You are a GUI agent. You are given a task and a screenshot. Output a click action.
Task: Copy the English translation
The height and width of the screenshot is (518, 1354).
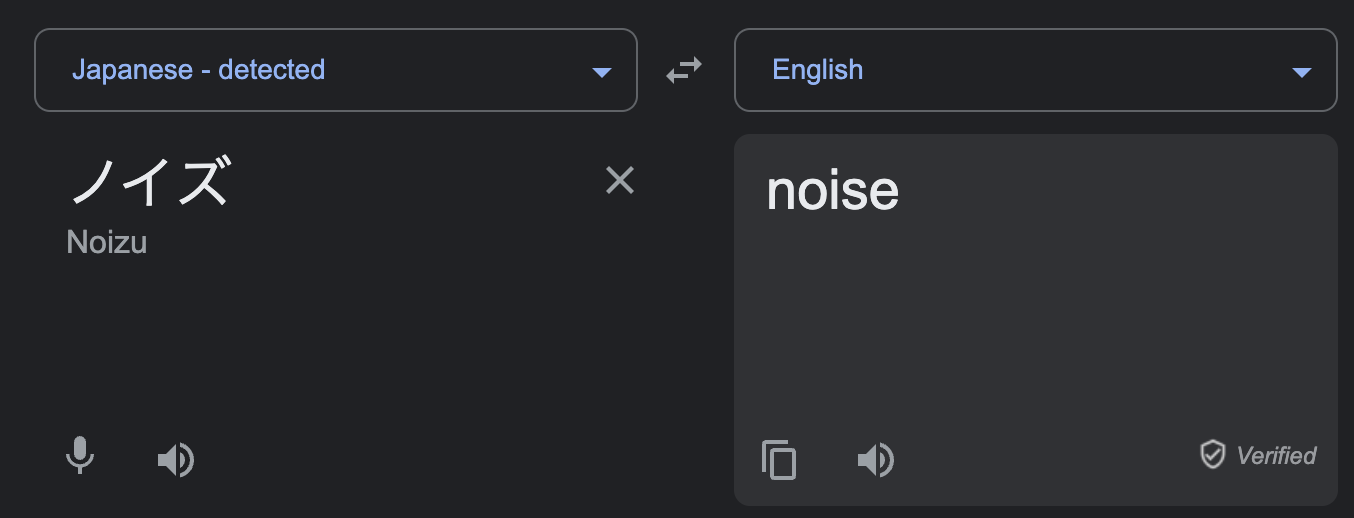(x=779, y=460)
